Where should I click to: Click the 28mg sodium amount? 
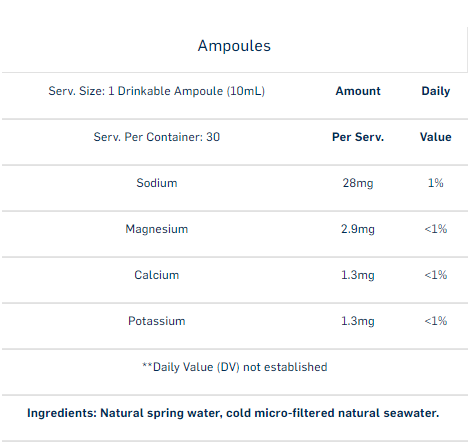[358, 183]
